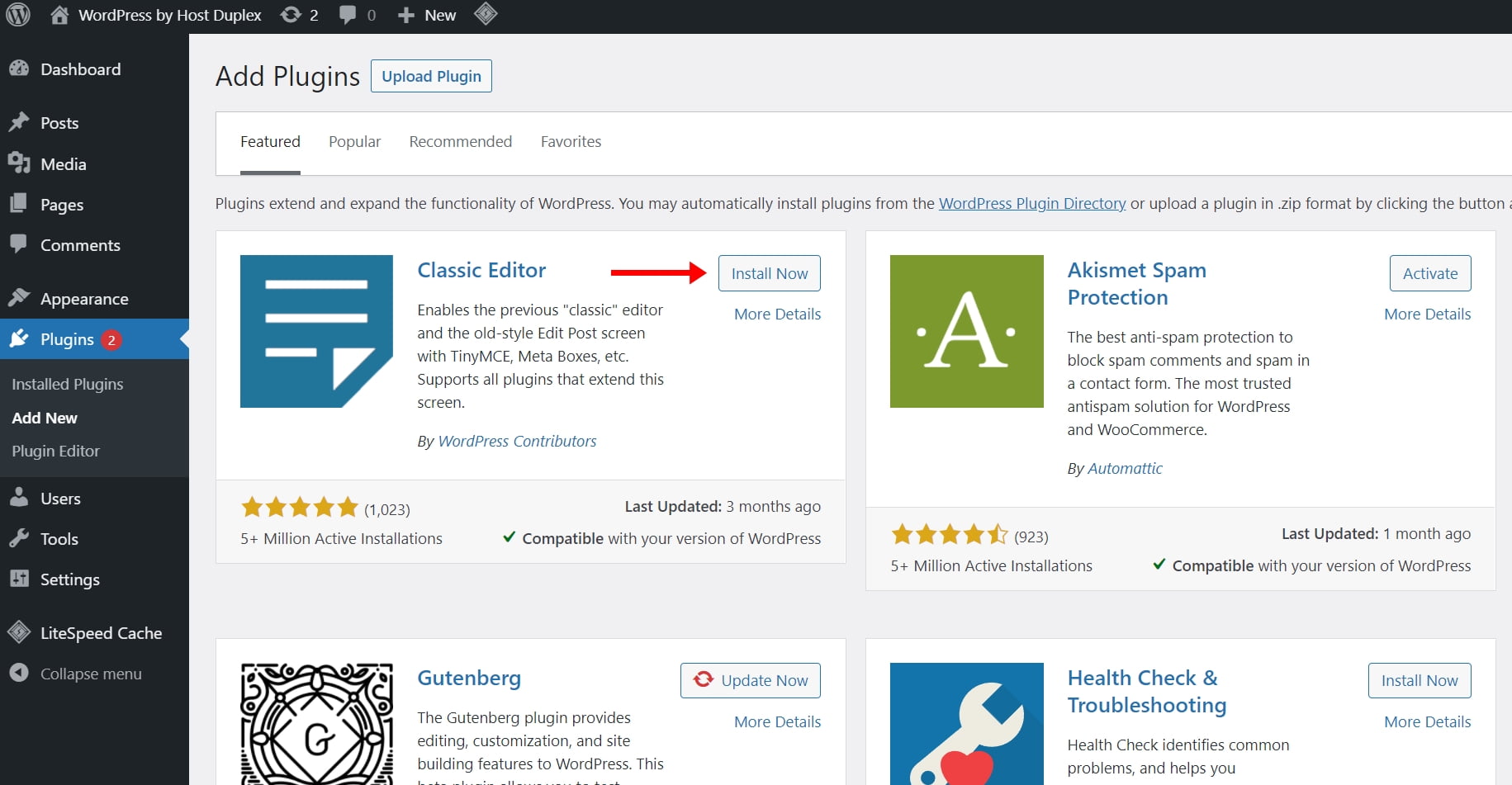Click Akismet Spam Protection title link
Viewport: 1512px width, 785px height.
click(1136, 283)
